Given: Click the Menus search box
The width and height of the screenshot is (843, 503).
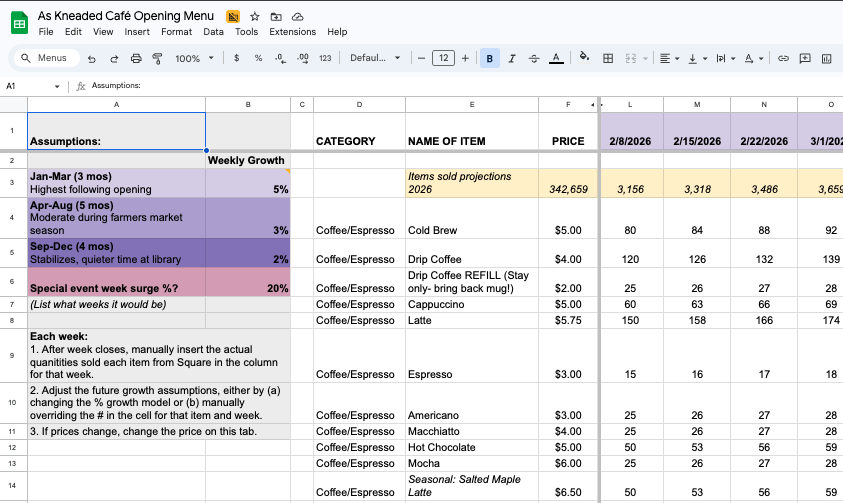Looking at the screenshot, I should (x=47, y=58).
